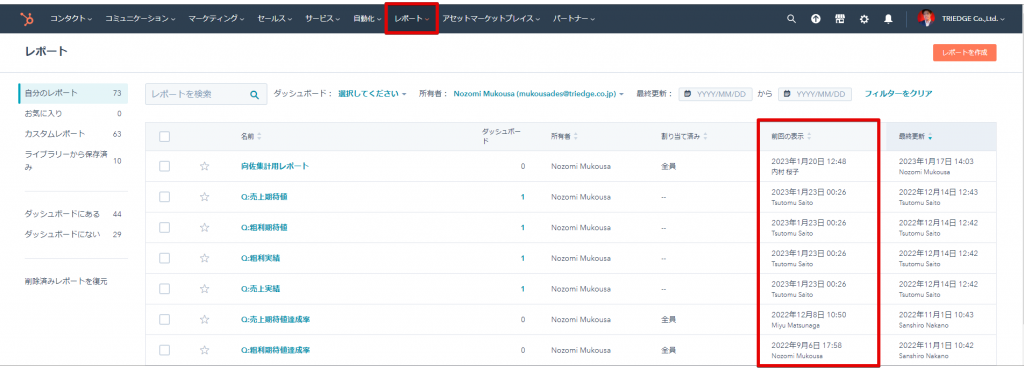Open the Q:粗利実績 report link
The image size is (1024, 370).
[260, 258]
